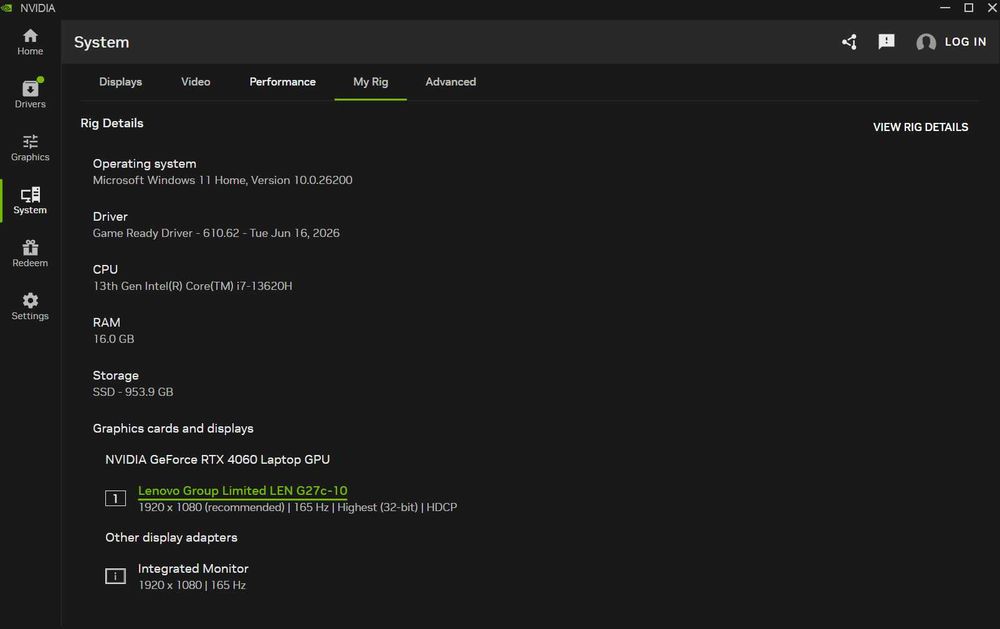The height and width of the screenshot is (629, 1000).
Task: Click display number 1 icon
Action: pyautogui.click(x=115, y=498)
